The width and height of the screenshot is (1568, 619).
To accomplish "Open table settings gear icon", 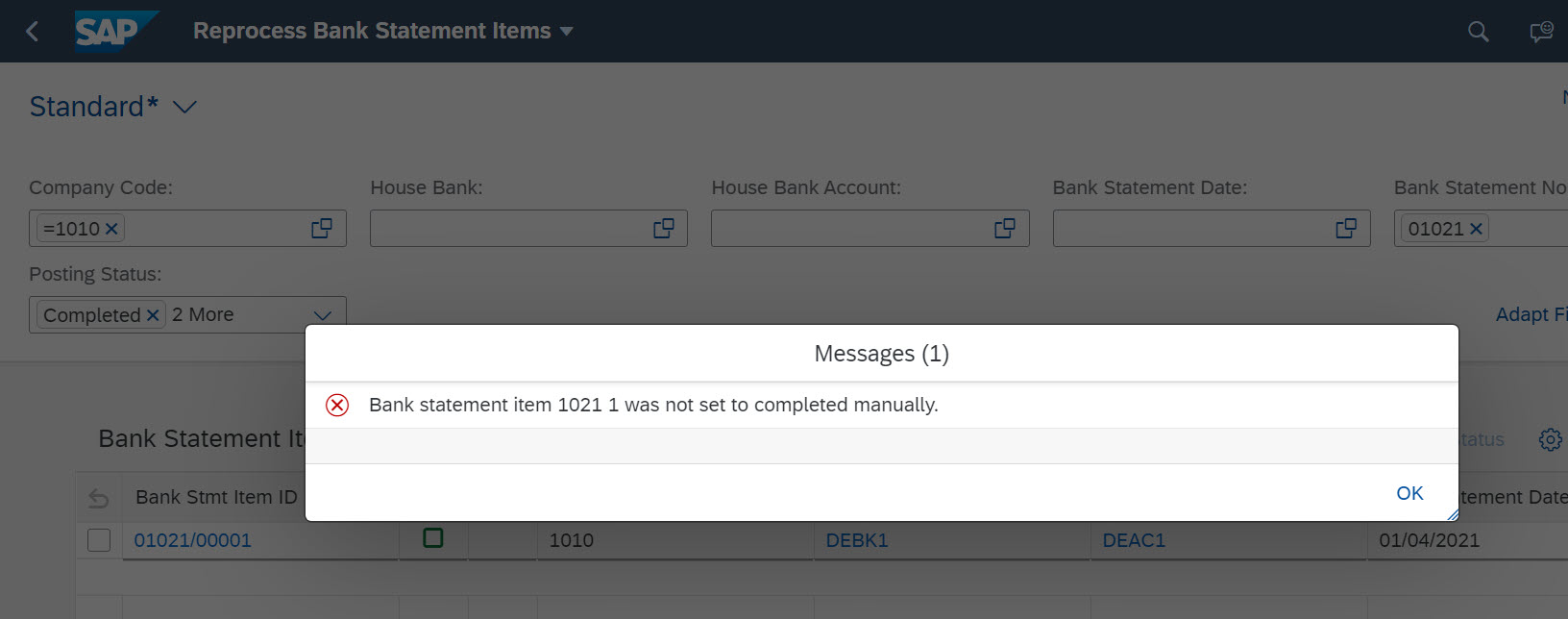I will coord(1550,439).
